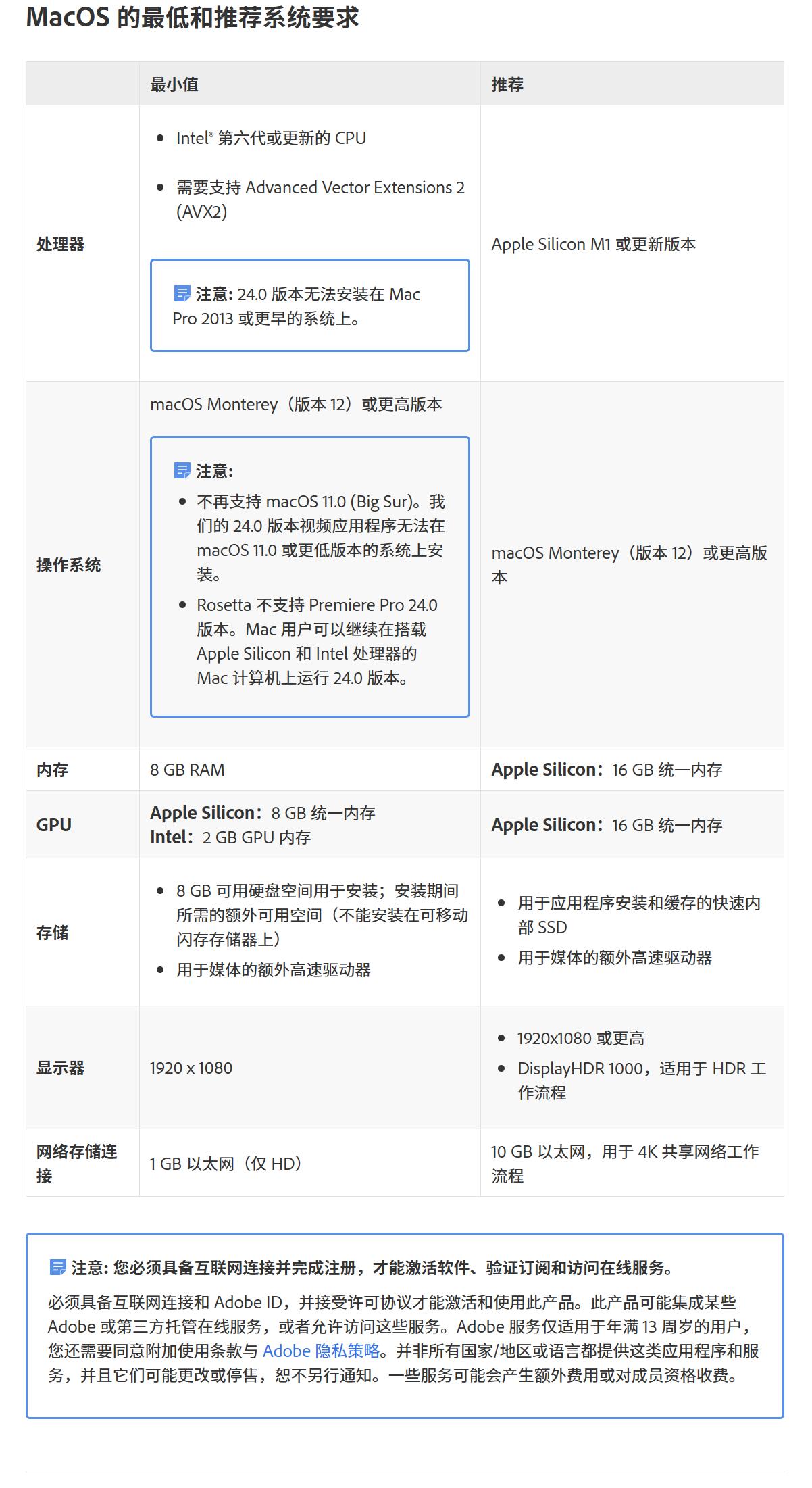
Task: Select the GPU row label
Action: point(54,825)
